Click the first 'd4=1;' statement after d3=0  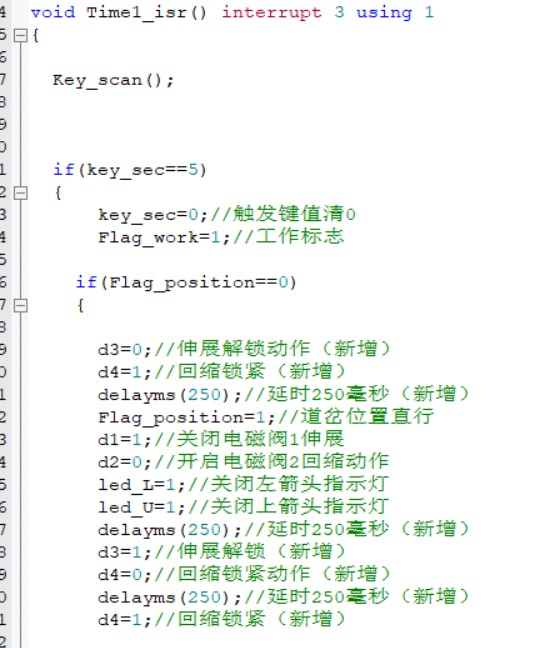point(125,372)
